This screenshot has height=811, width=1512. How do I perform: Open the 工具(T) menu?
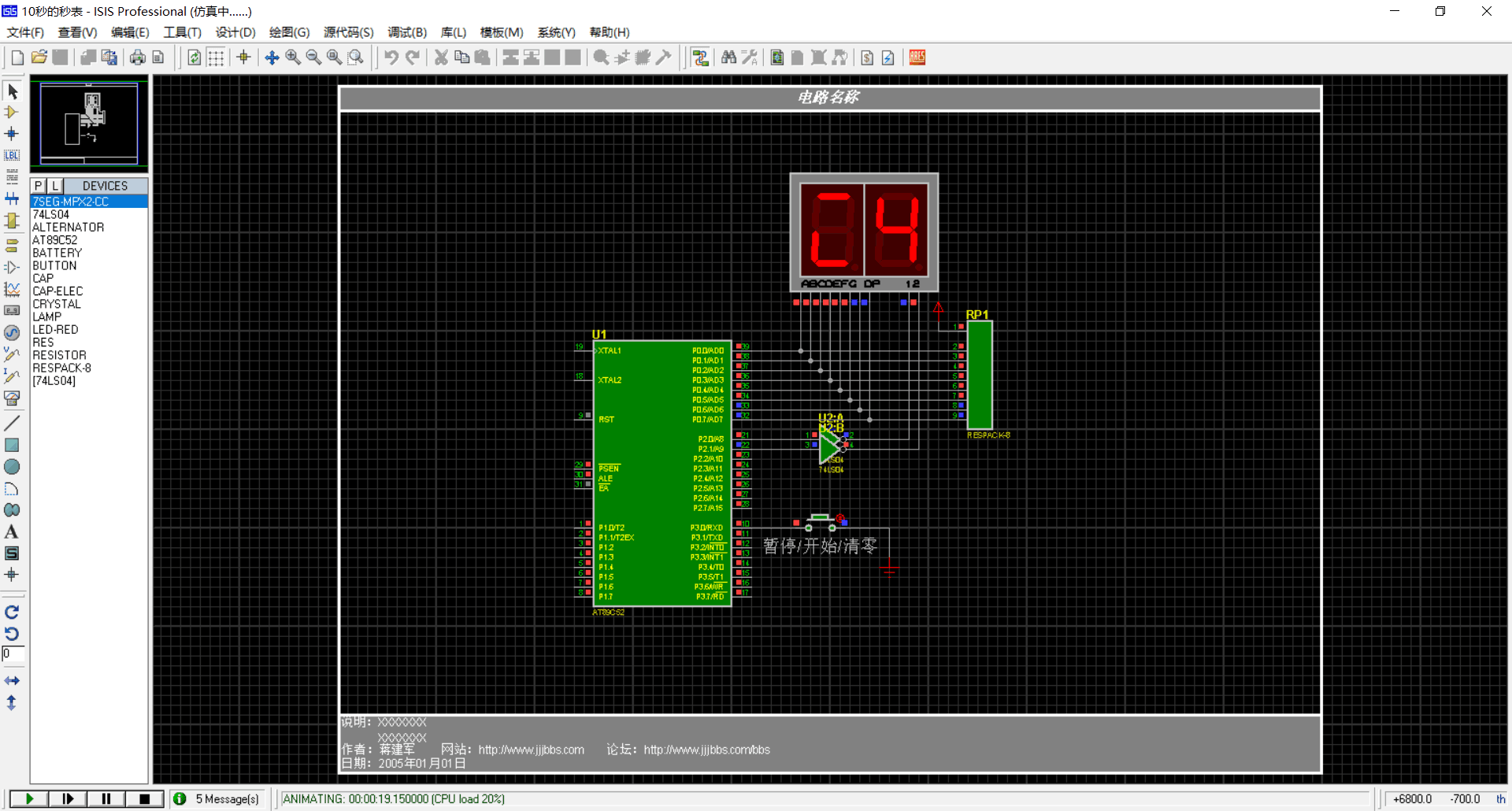pyautogui.click(x=182, y=32)
